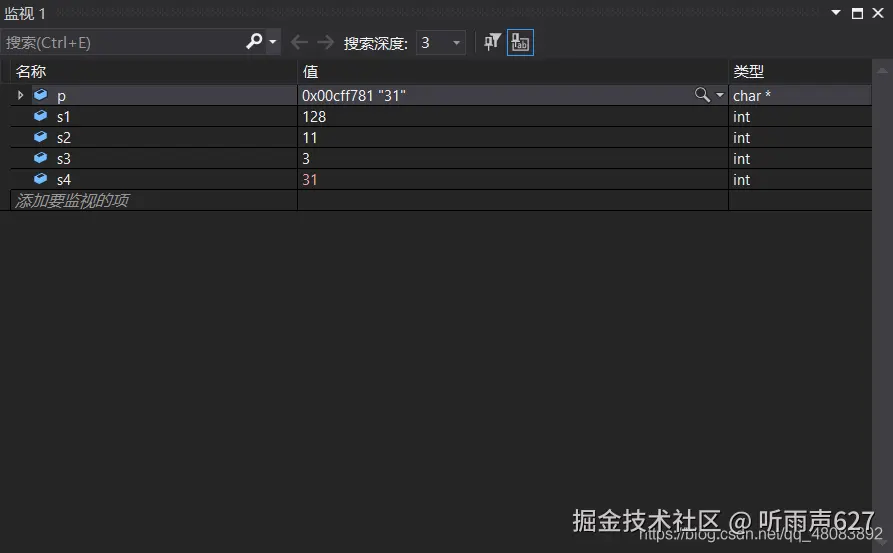This screenshot has width=893, height=553.
Task: Select variable name s2
Action: tap(63, 138)
